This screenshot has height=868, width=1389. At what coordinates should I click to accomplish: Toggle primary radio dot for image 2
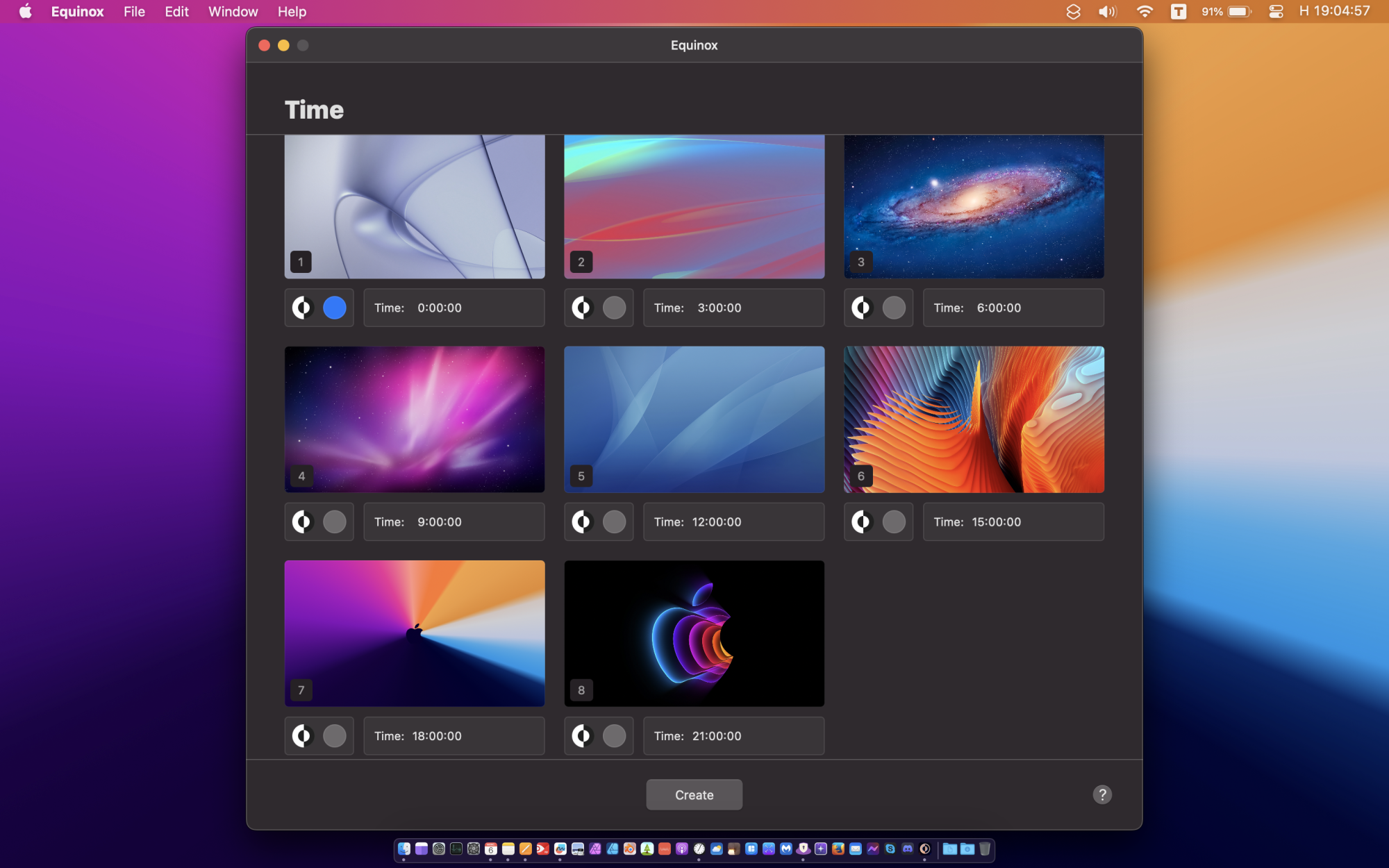614,308
